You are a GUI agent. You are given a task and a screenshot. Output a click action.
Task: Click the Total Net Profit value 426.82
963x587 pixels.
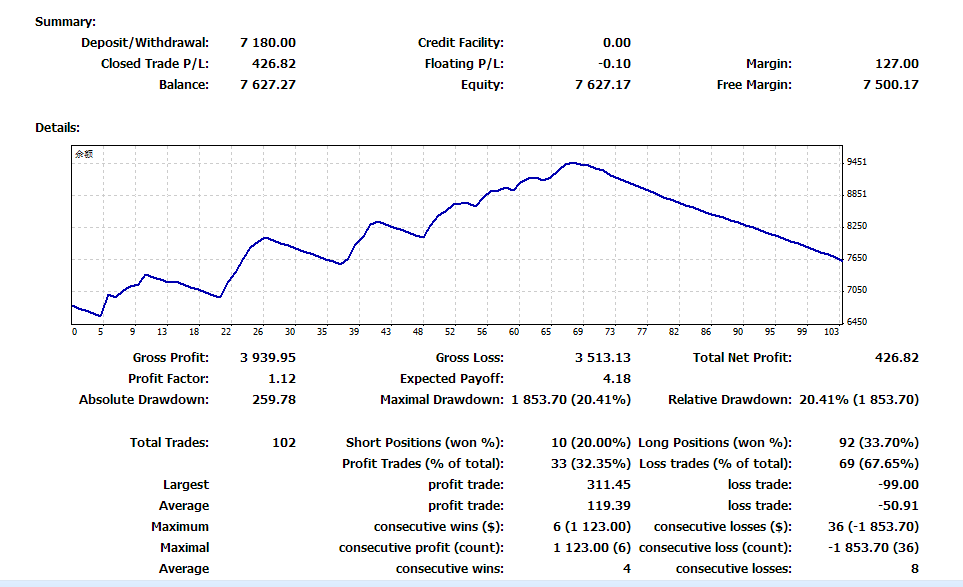pos(897,357)
